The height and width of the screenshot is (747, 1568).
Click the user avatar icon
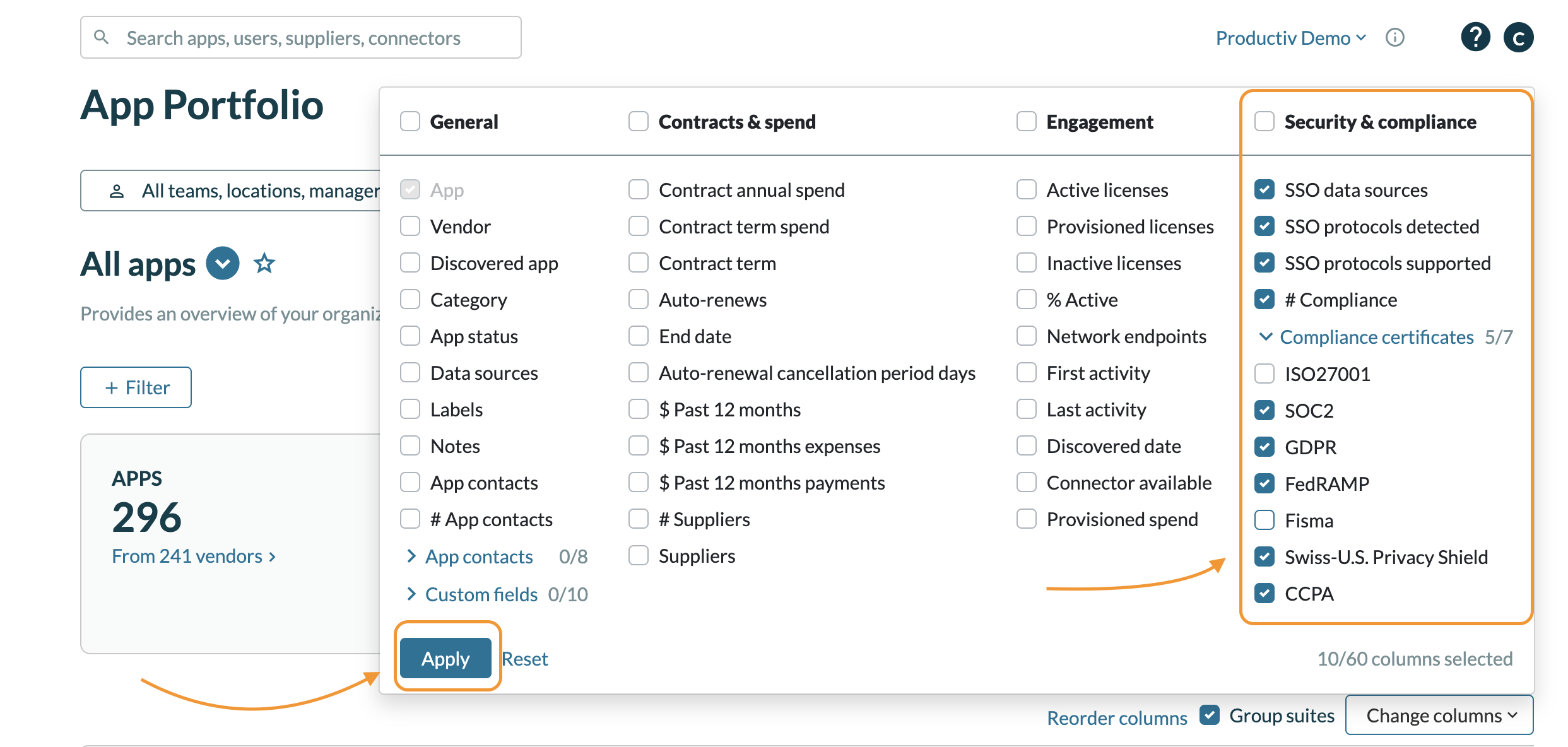click(x=1519, y=37)
